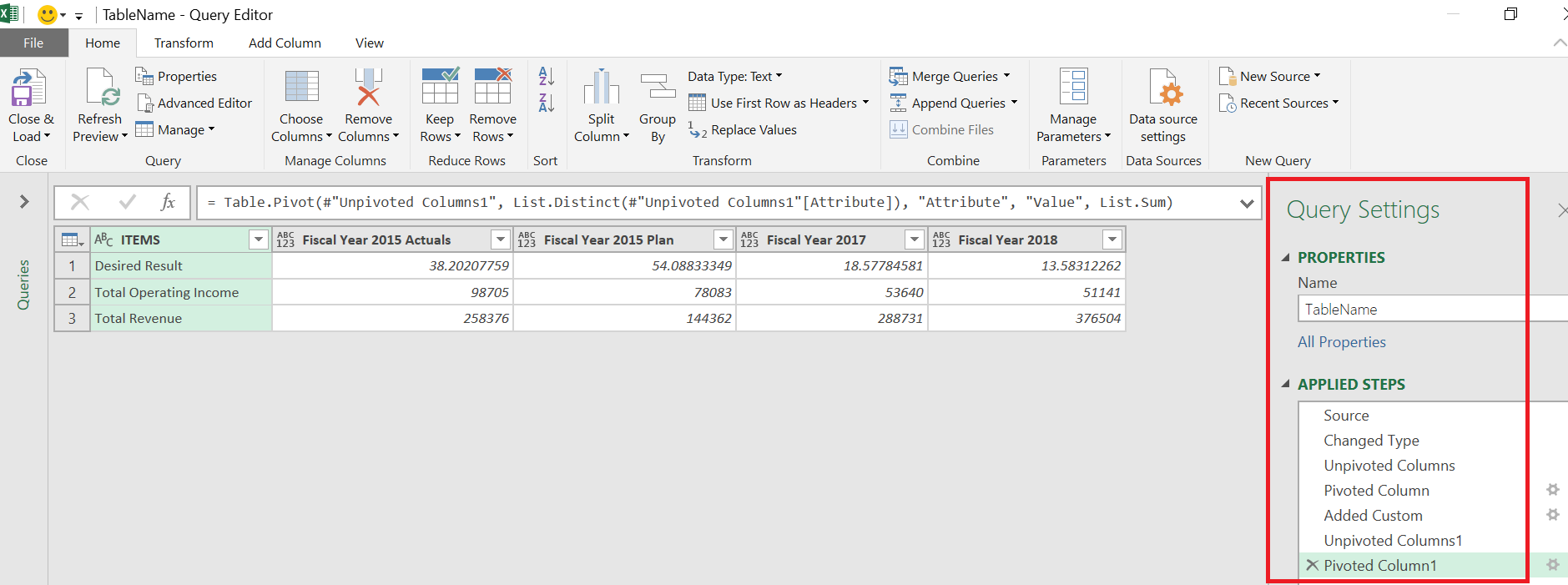Open settings gear for Pivoted Column1 step
1568x585 pixels.
pyautogui.click(x=1553, y=565)
